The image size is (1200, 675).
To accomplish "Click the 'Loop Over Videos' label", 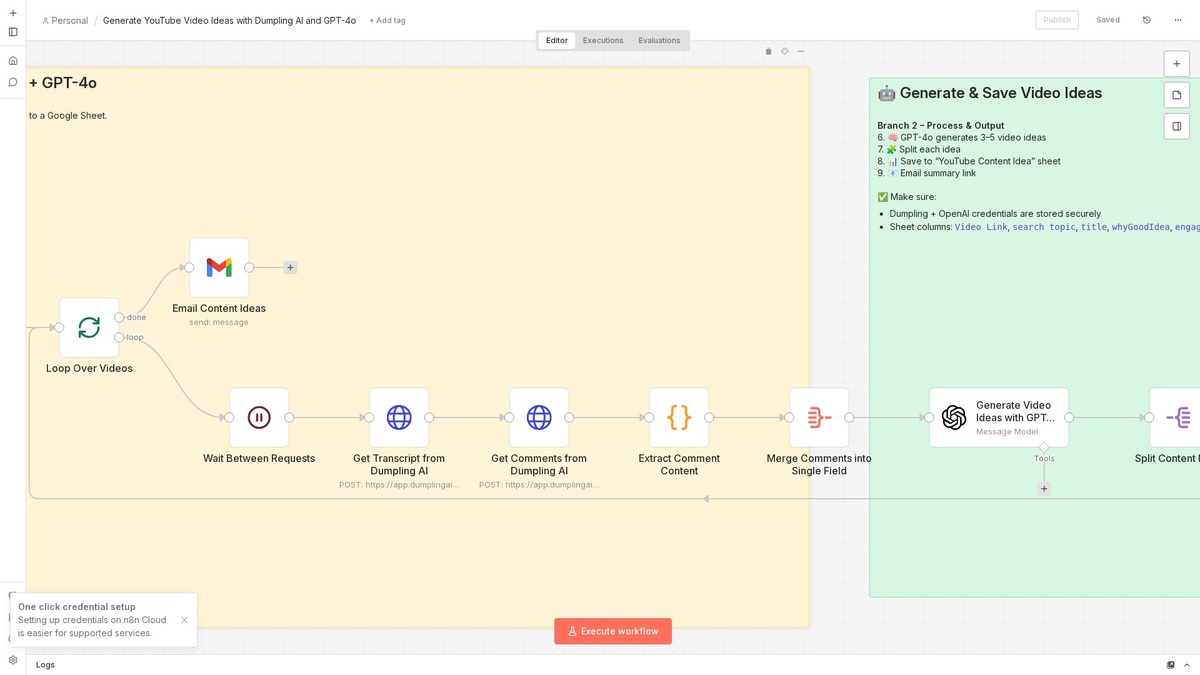I will (x=89, y=368).
